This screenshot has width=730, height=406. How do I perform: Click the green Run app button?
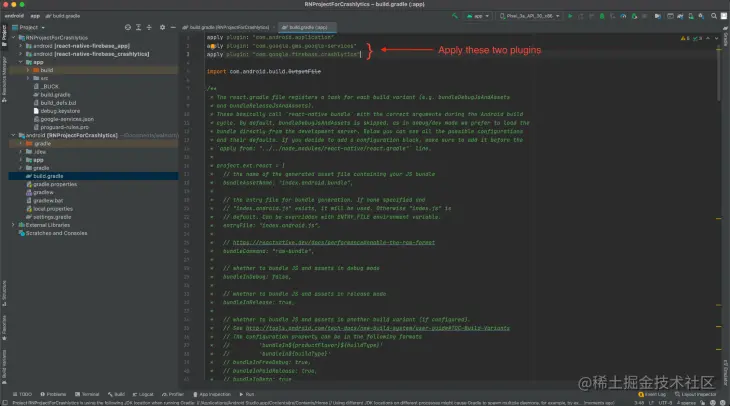tap(570, 16)
